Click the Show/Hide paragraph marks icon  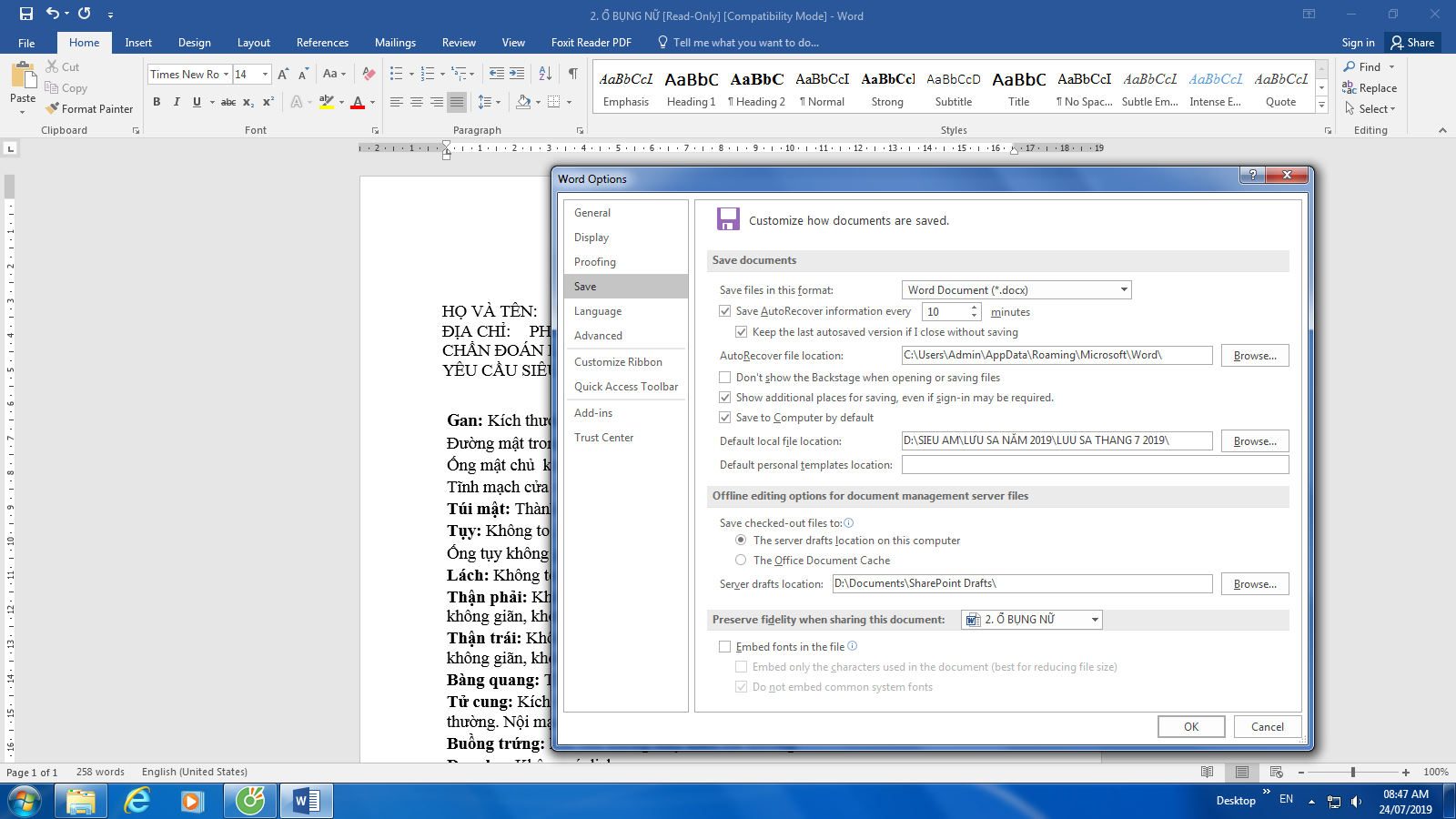pos(572,74)
